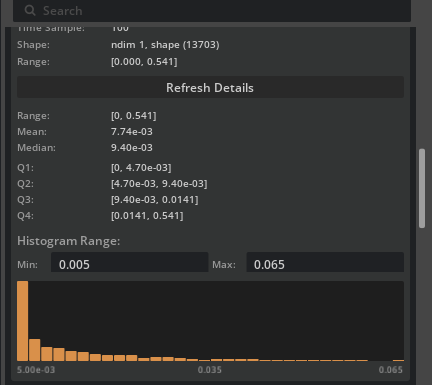Focus the Search field
Image resolution: width=432 pixels, height=385 pixels.
tap(212, 11)
